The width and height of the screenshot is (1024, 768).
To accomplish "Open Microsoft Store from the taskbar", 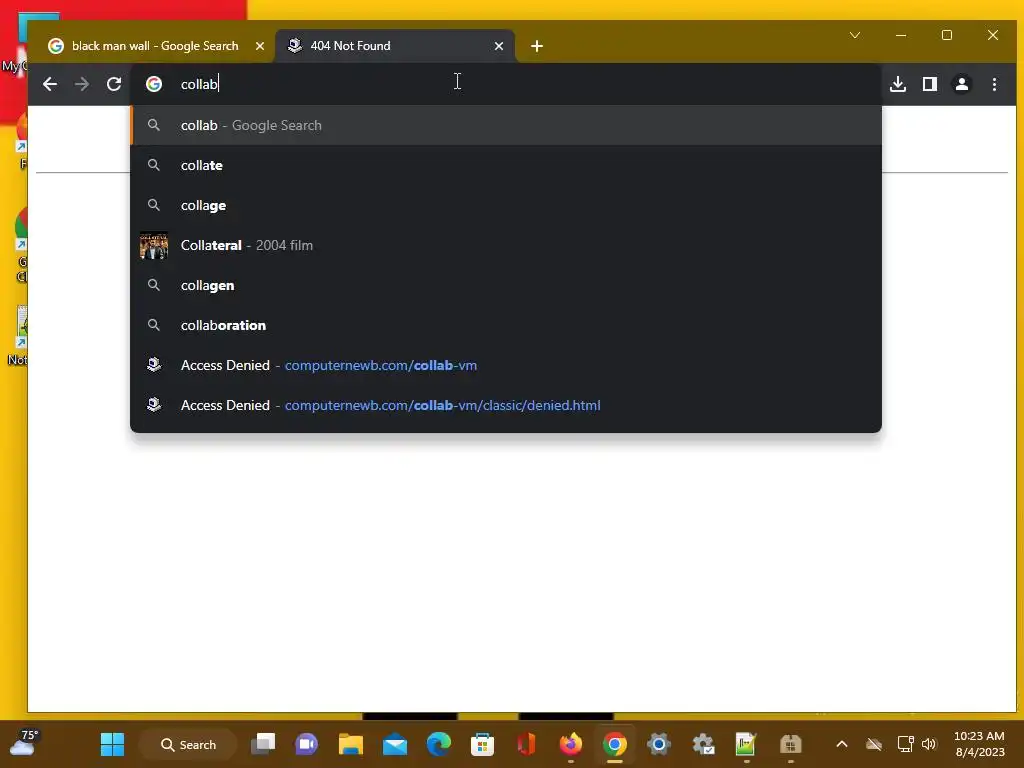I will 483,744.
